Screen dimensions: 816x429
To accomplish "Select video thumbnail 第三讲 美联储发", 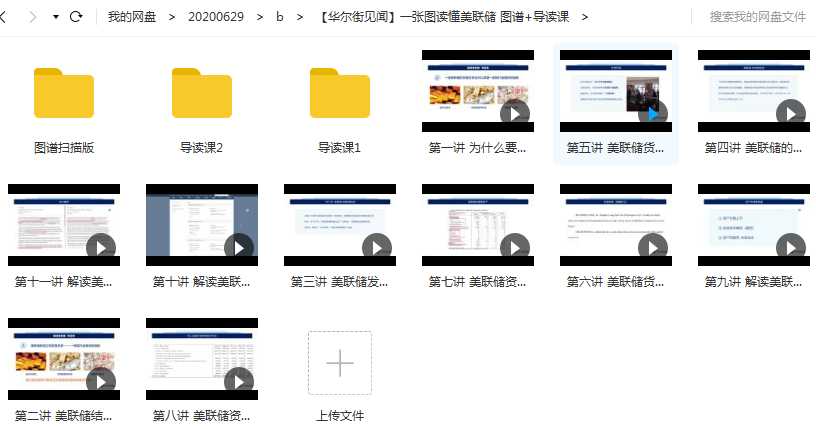I will click(x=340, y=225).
